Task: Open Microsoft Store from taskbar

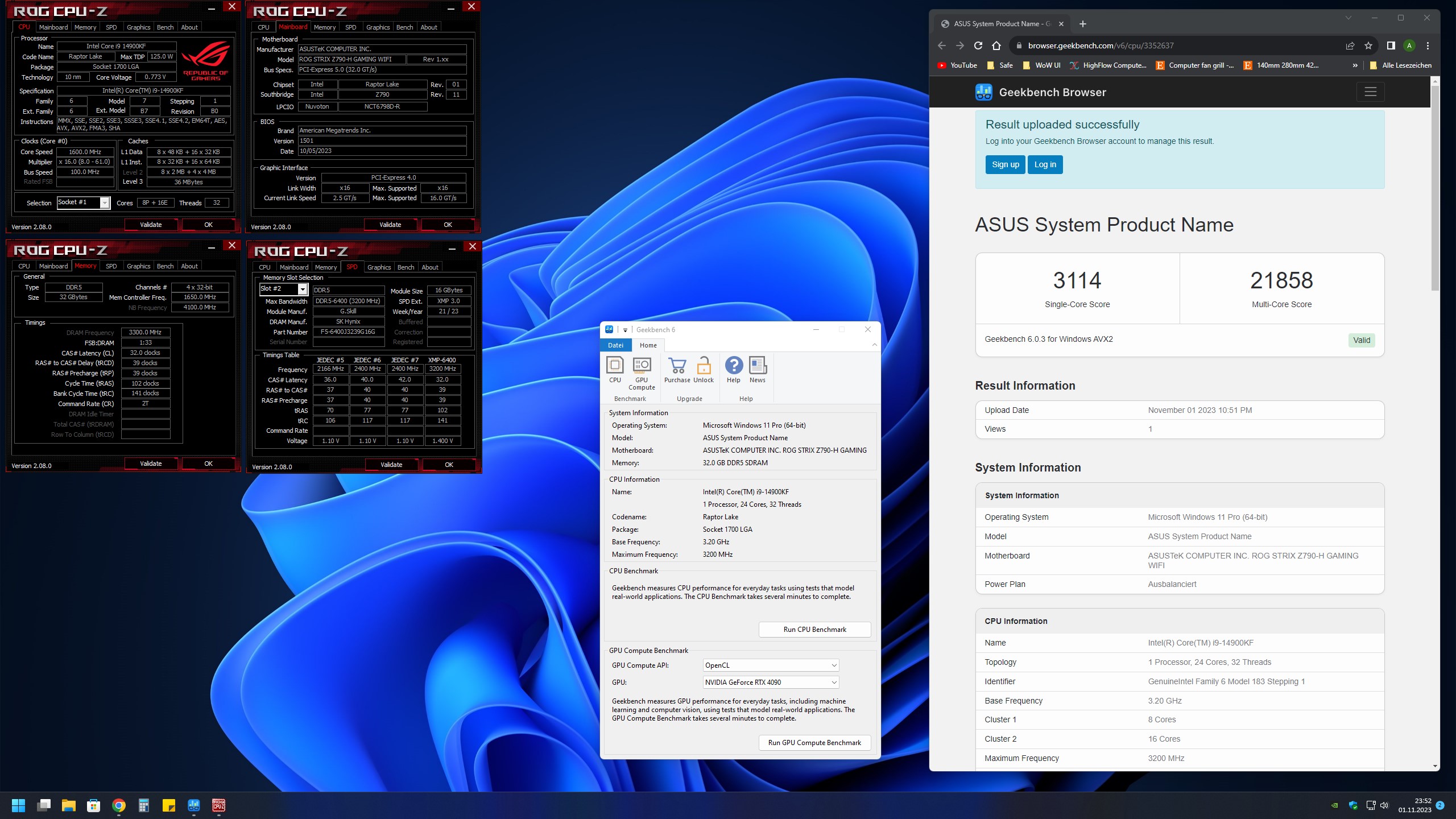Action: click(94, 805)
